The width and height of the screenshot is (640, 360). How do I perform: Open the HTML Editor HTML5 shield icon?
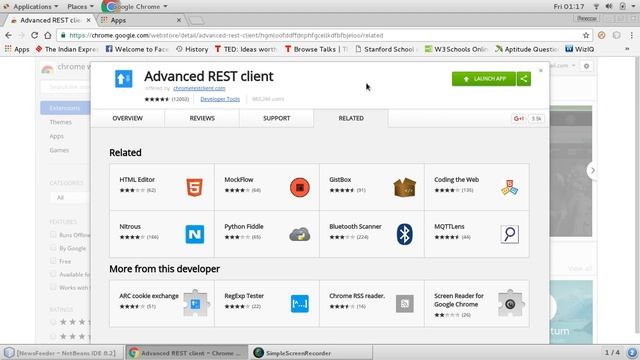click(194, 188)
